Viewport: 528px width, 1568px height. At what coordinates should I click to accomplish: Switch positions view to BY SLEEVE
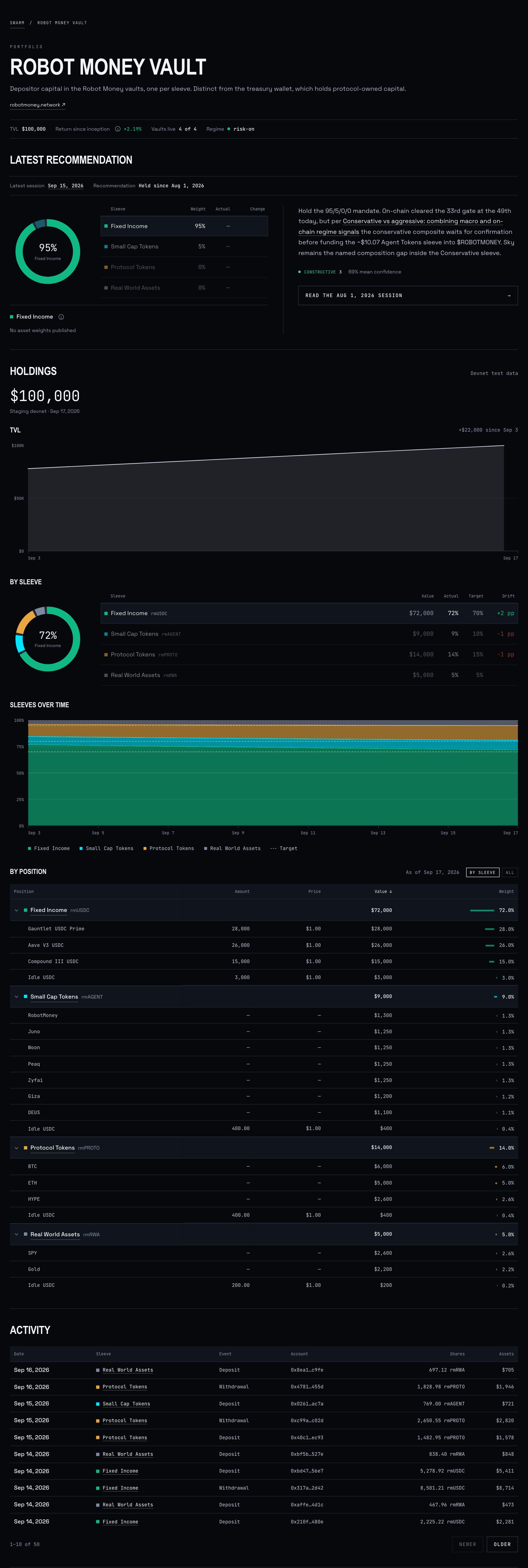click(482, 872)
